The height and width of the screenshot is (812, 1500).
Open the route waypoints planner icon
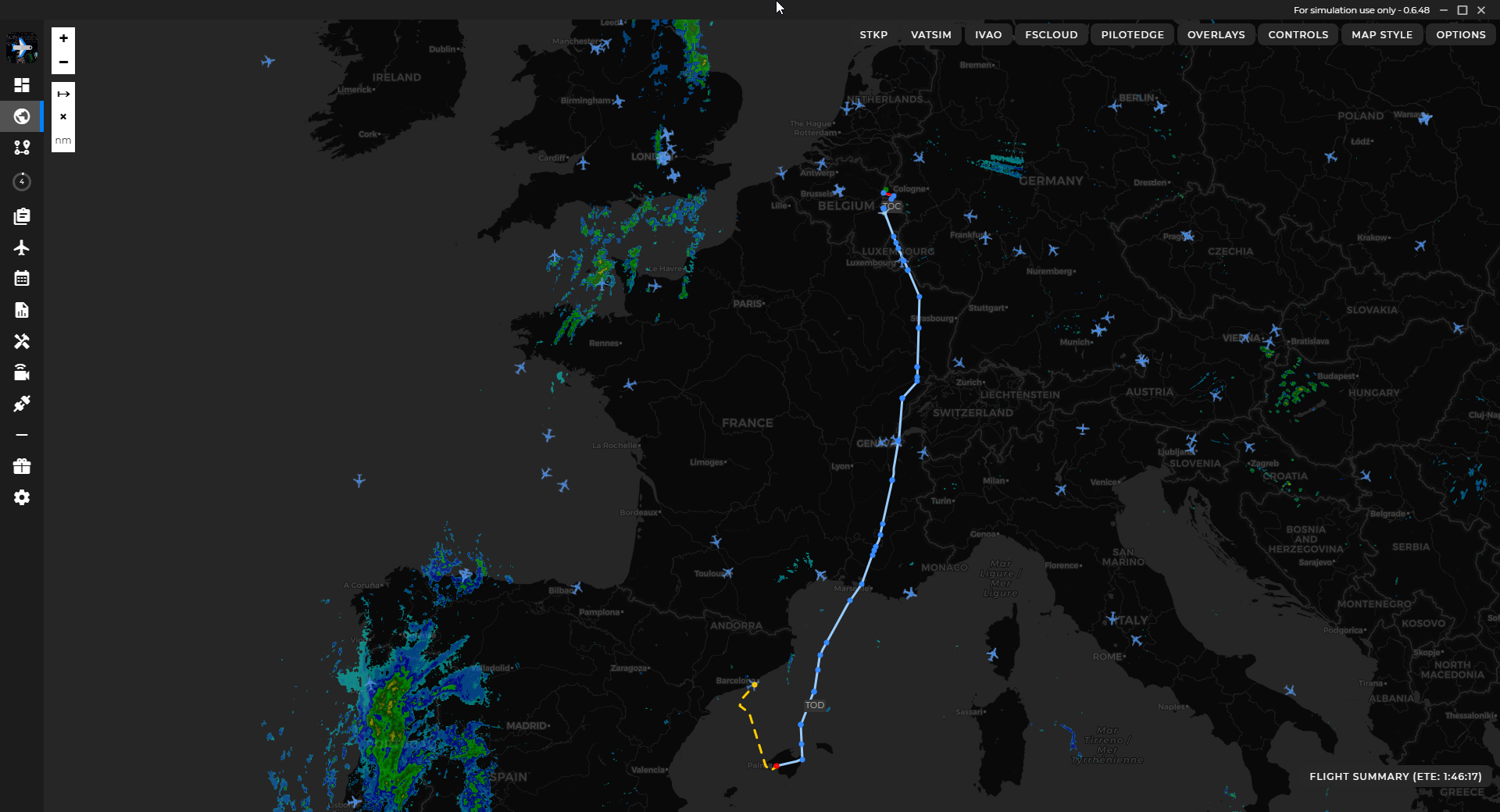pyautogui.click(x=22, y=148)
